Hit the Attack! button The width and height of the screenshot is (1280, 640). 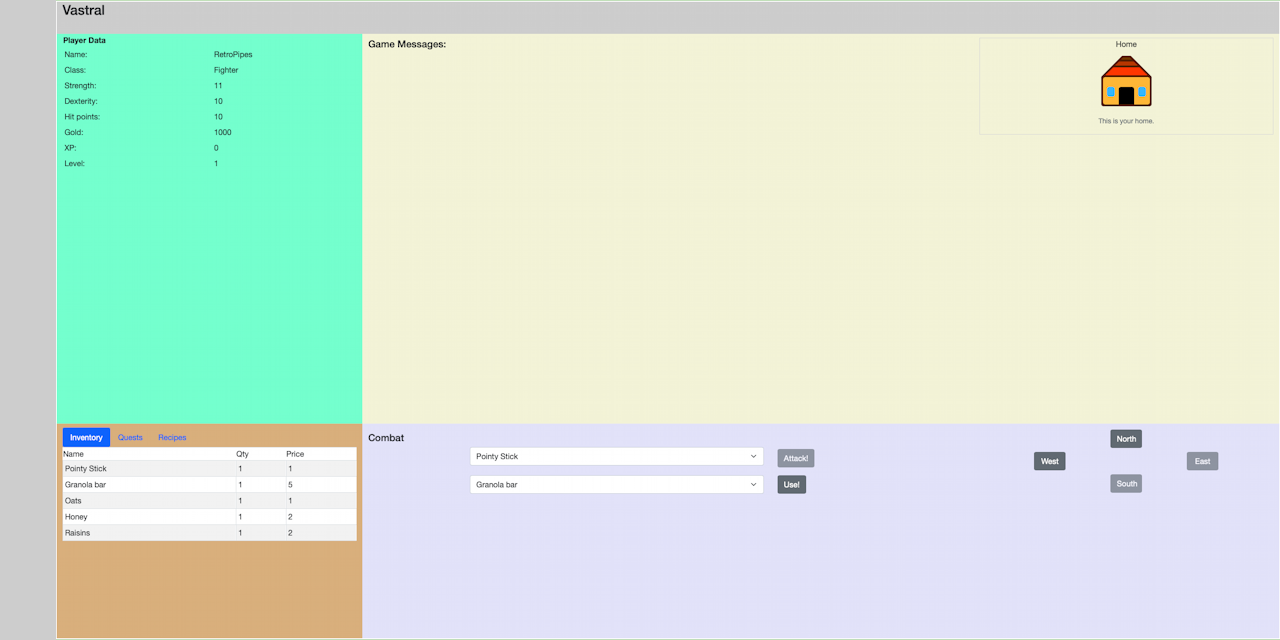796,458
